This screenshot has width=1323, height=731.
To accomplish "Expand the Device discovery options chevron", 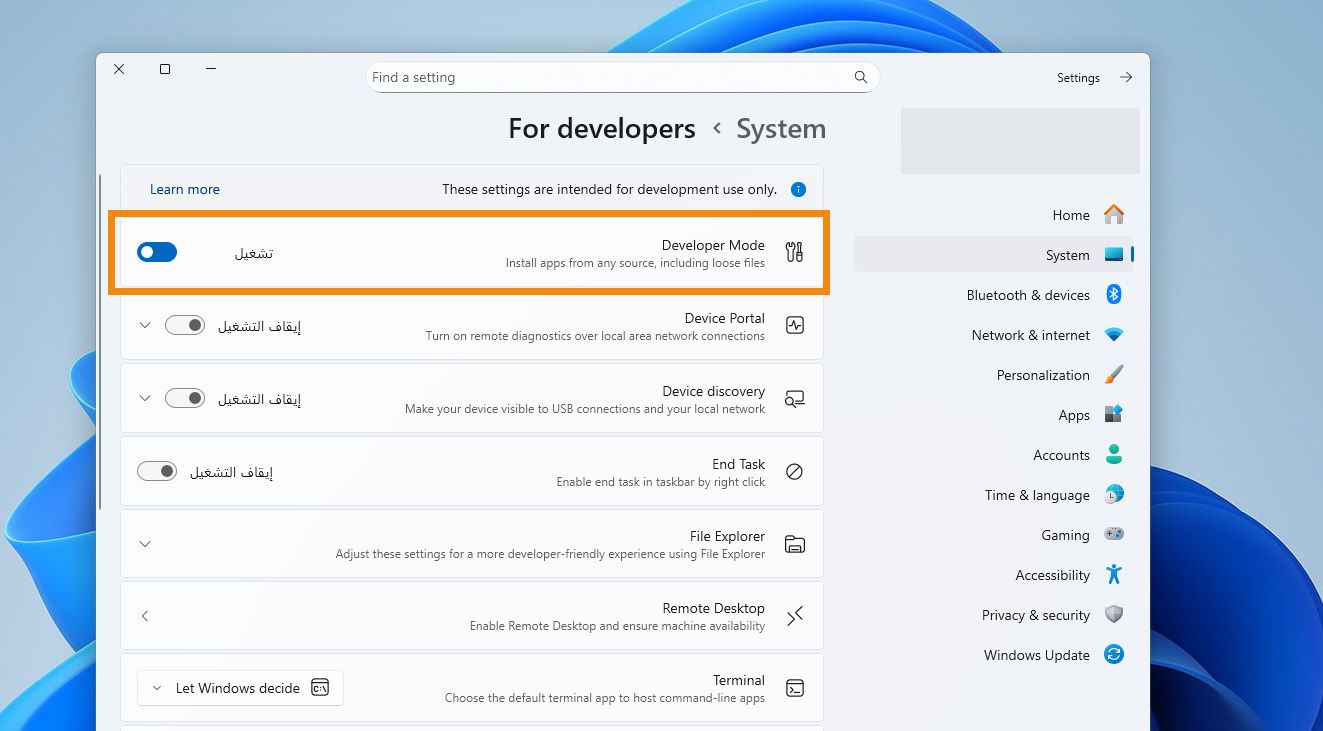I will [x=145, y=398].
